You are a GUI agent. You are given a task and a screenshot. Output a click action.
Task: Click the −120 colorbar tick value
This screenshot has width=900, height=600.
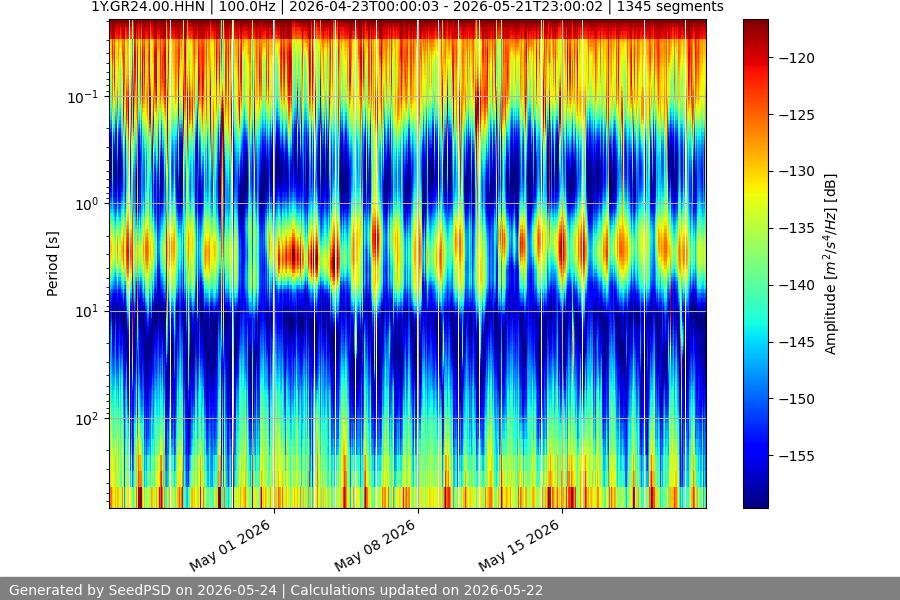797,58
